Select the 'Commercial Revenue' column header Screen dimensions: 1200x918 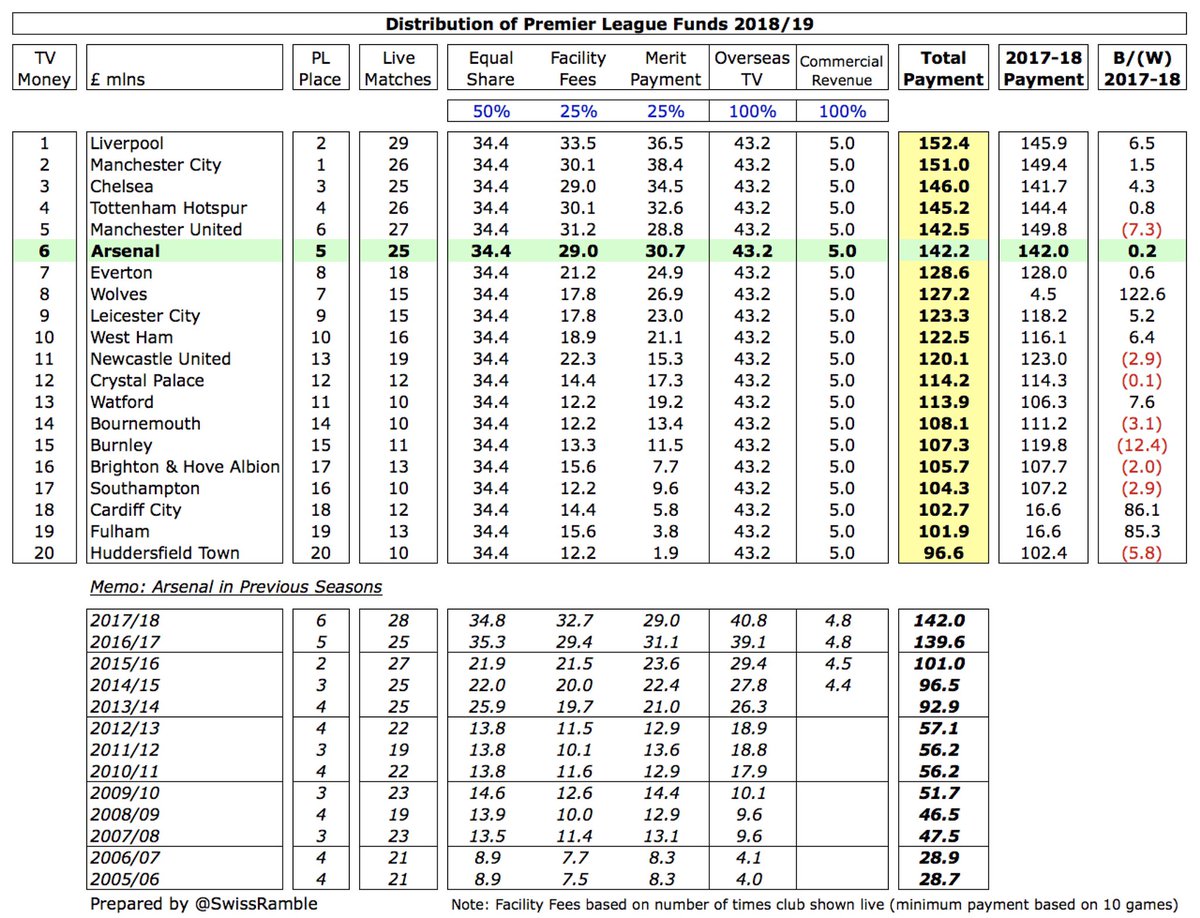point(841,70)
